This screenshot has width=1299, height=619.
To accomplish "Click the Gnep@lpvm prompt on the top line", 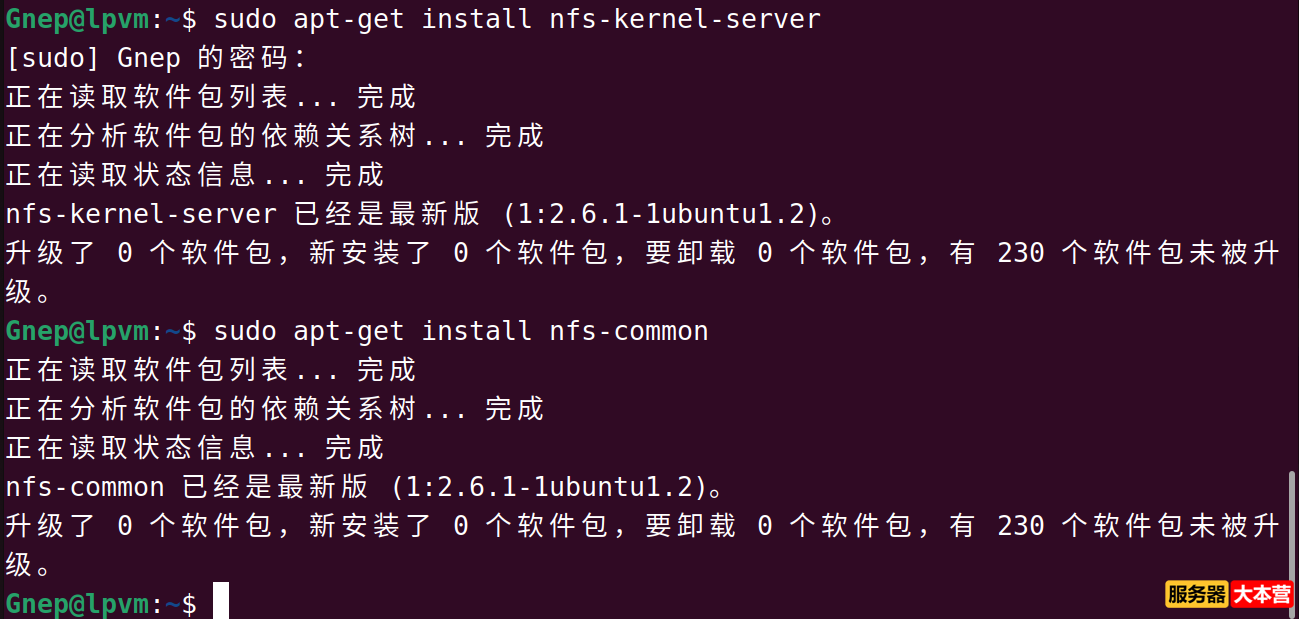I will pos(80,19).
